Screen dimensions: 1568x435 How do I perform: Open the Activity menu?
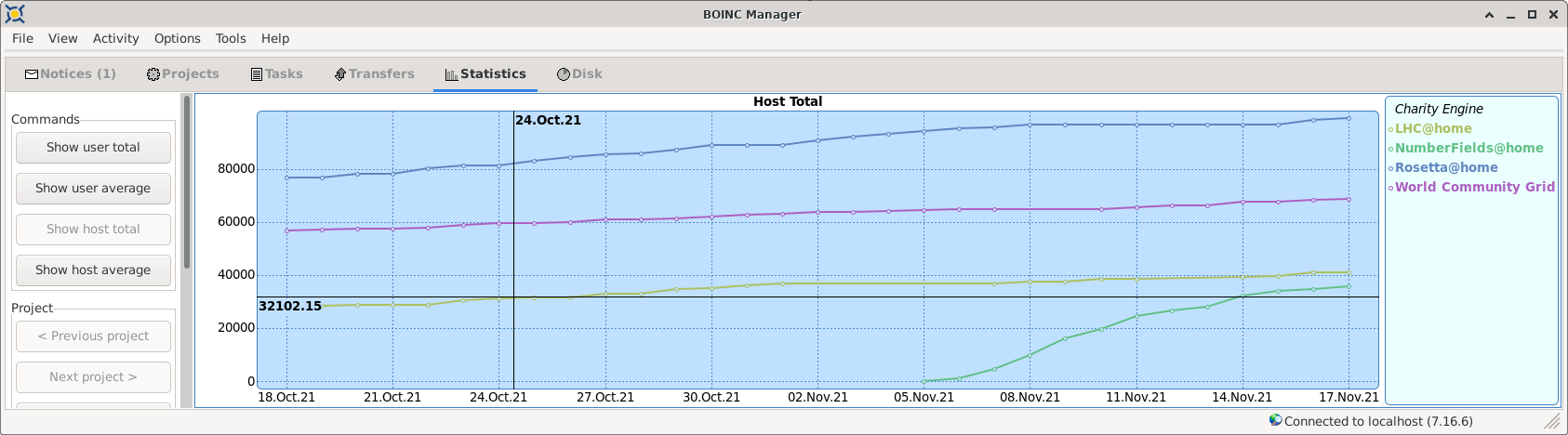tap(115, 38)
